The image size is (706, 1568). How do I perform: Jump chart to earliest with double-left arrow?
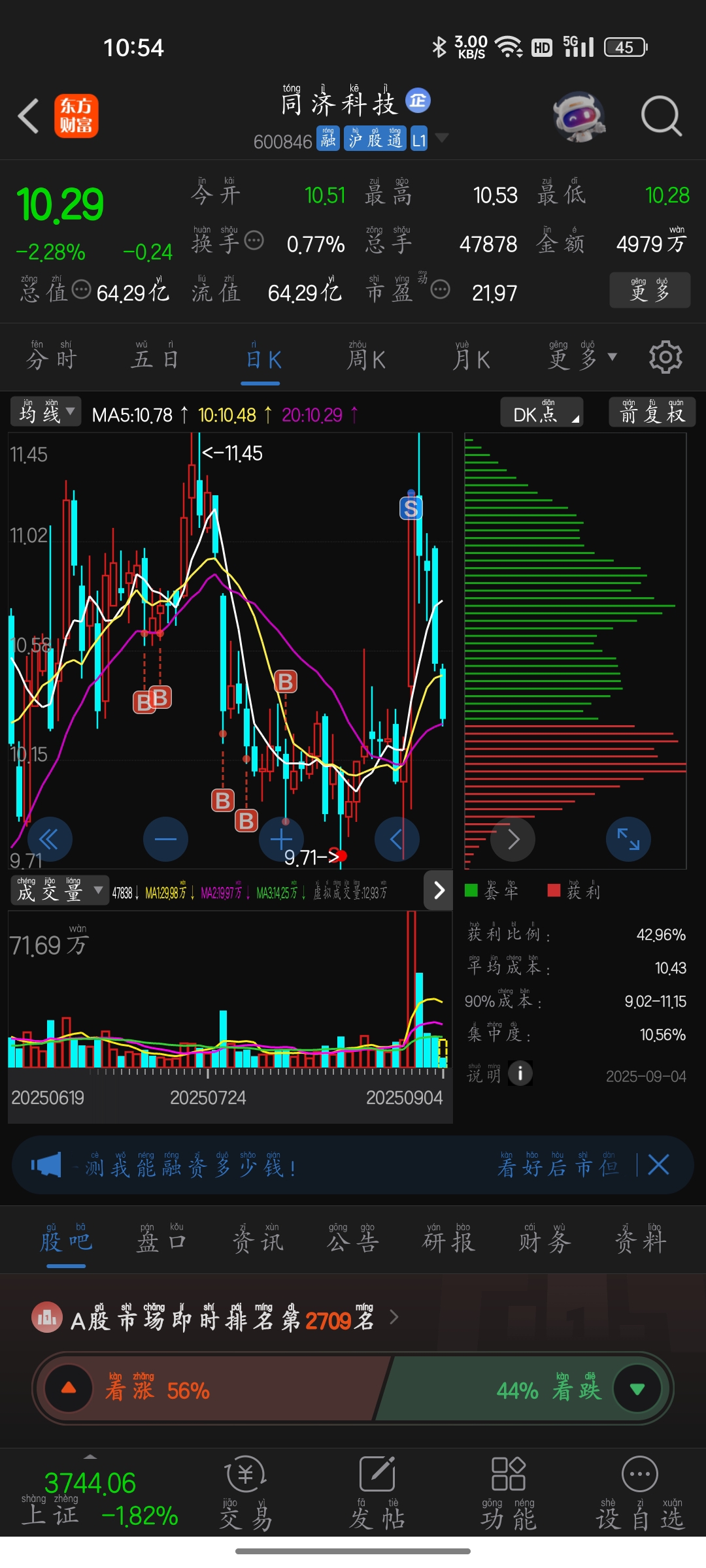[49, 839]
